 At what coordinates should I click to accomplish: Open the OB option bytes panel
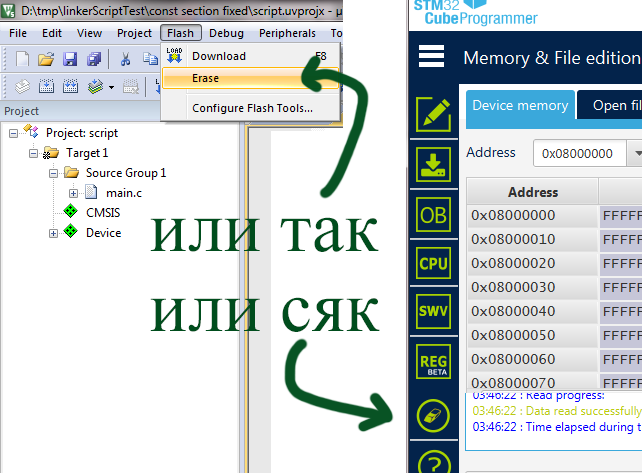431,213
